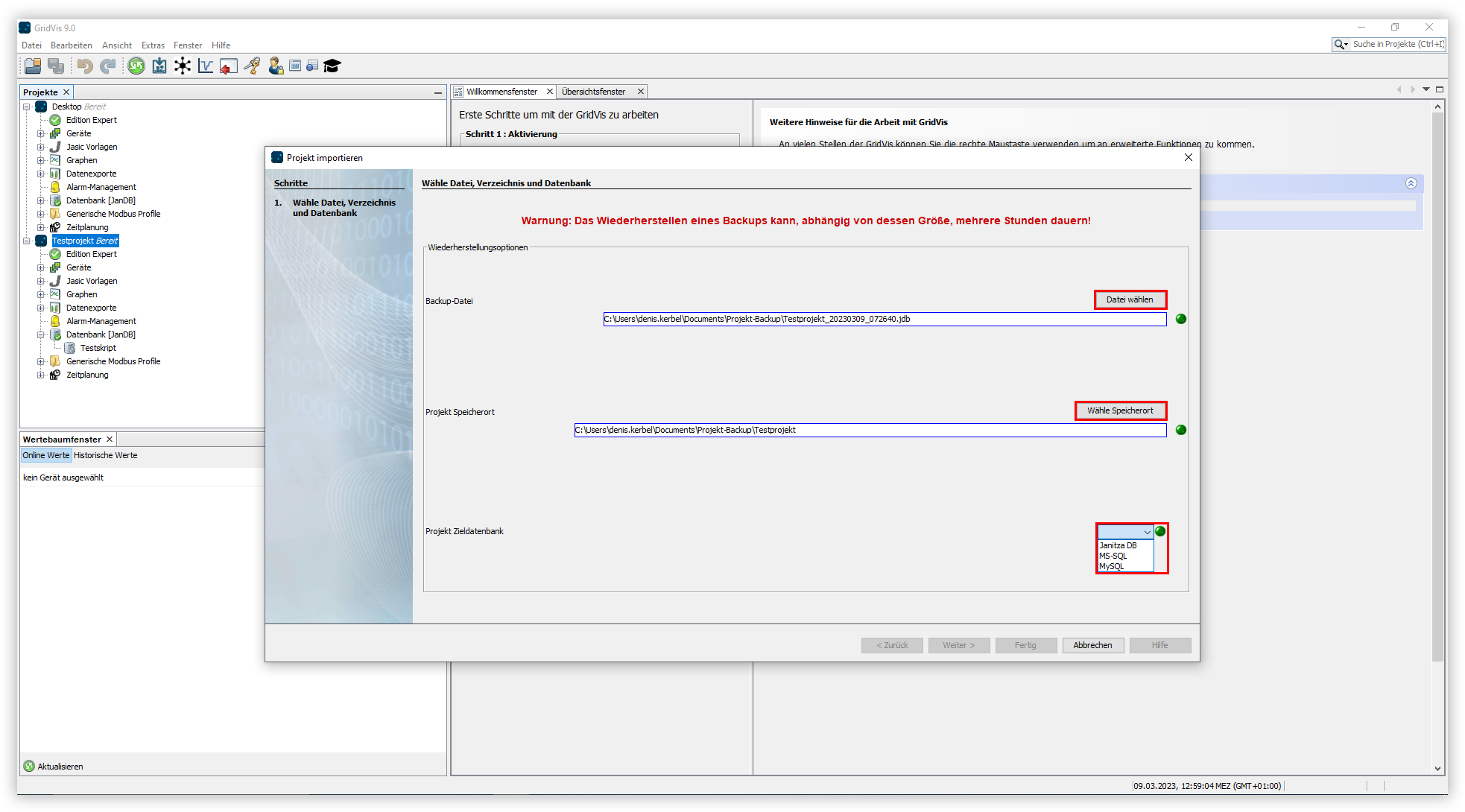Select the topology network toolbar icon
Viewport: 1465px width, 812px height.
coord(183,66)
